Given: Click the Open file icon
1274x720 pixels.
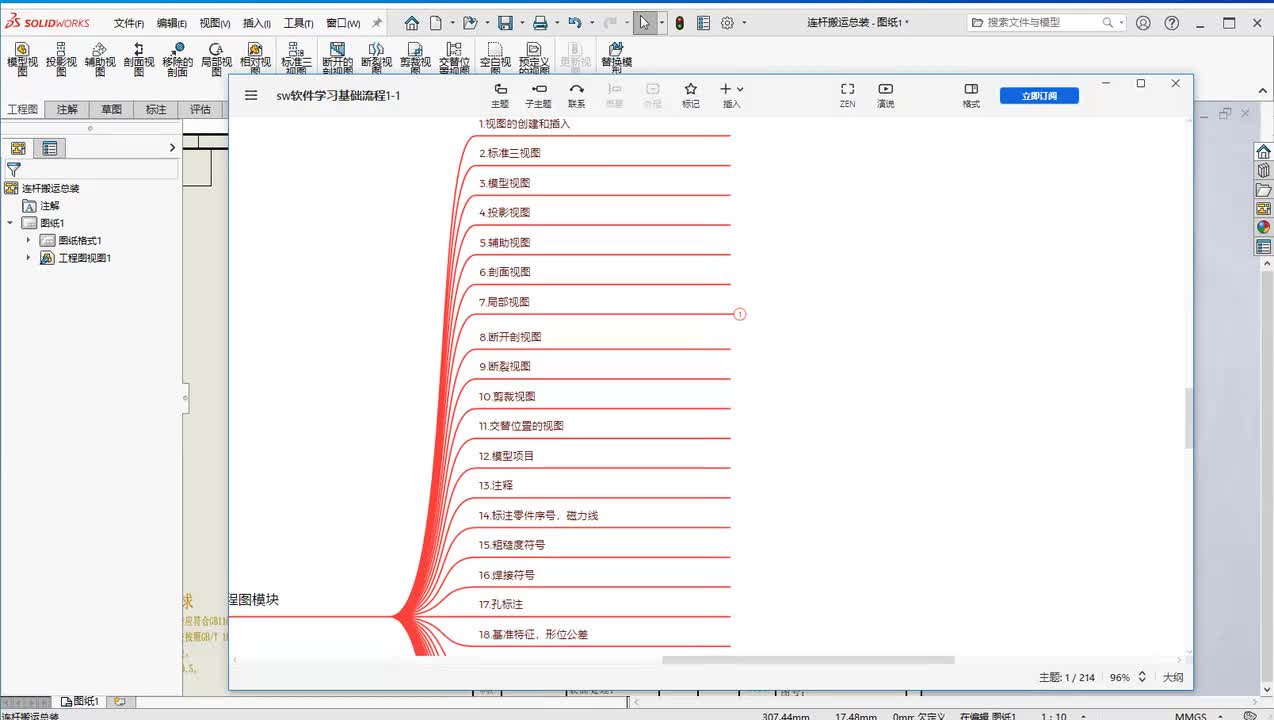Looking at the screenshot, I should point(470,22).
